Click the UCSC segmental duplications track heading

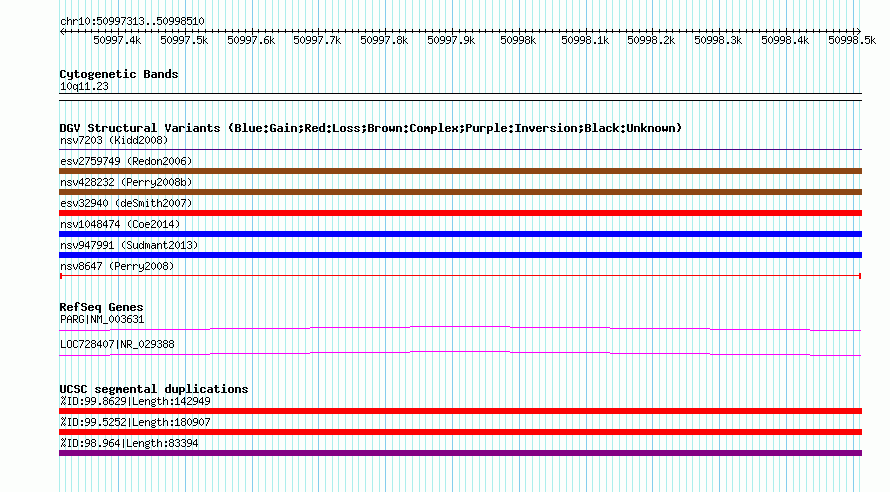[154, 389]
